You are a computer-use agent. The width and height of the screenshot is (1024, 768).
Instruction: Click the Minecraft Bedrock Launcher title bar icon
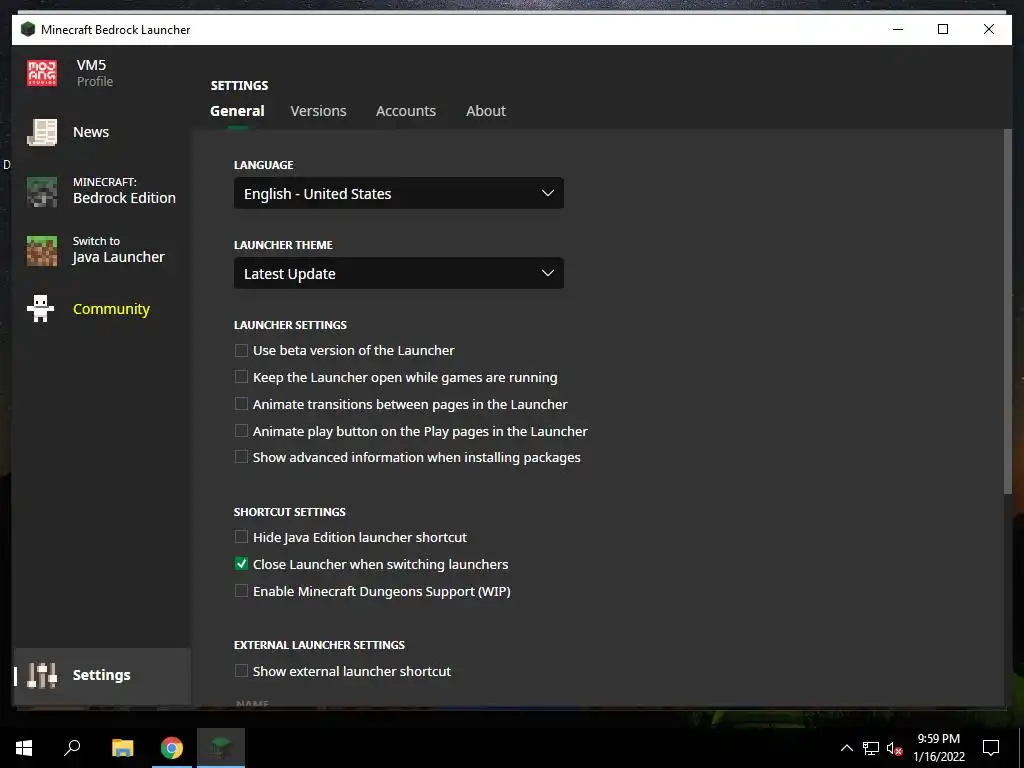(27, 29)
